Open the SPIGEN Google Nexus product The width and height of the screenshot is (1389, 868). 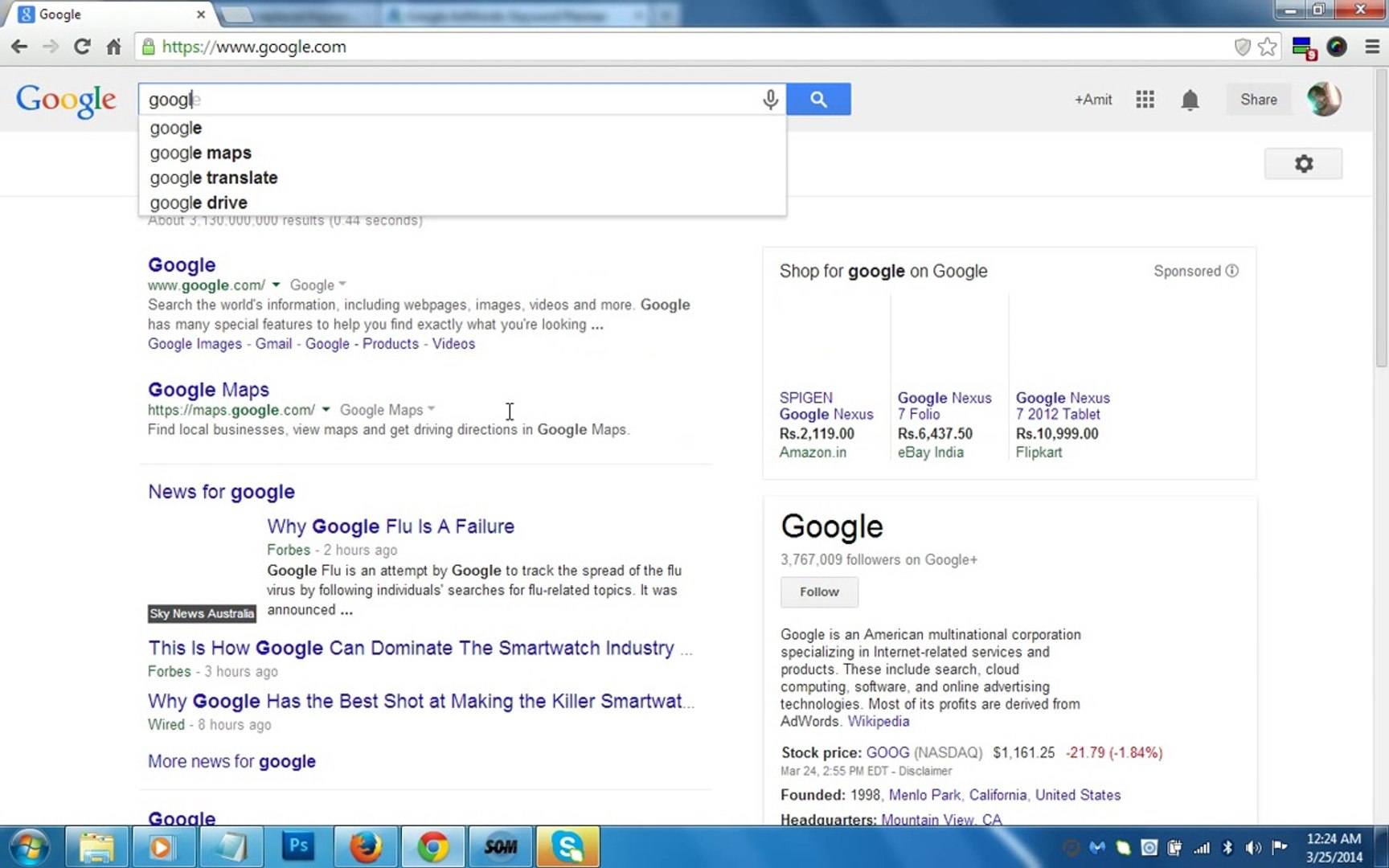tap(826, 406)
